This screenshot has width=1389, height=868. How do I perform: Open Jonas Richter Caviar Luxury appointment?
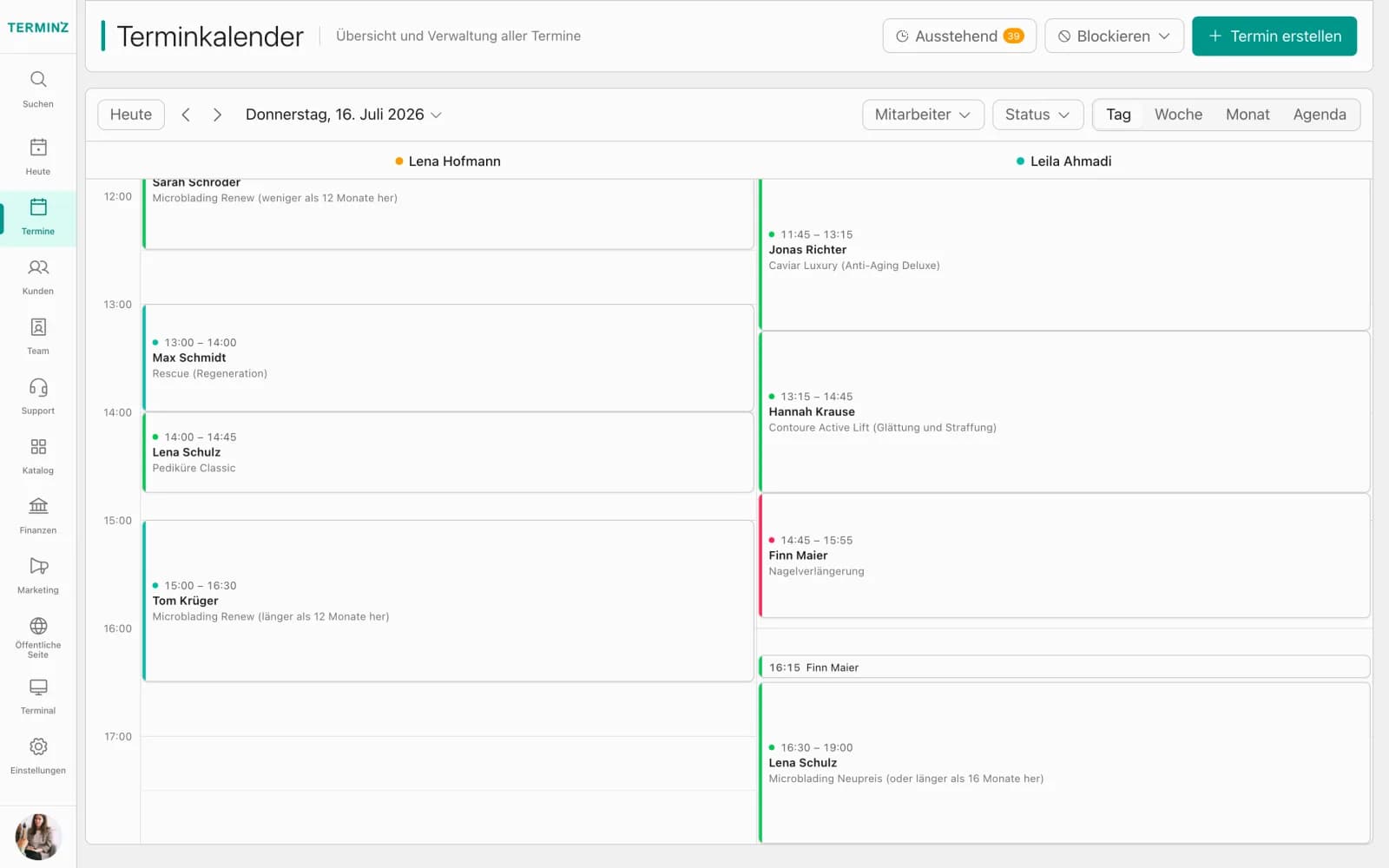click(1064, 254)
